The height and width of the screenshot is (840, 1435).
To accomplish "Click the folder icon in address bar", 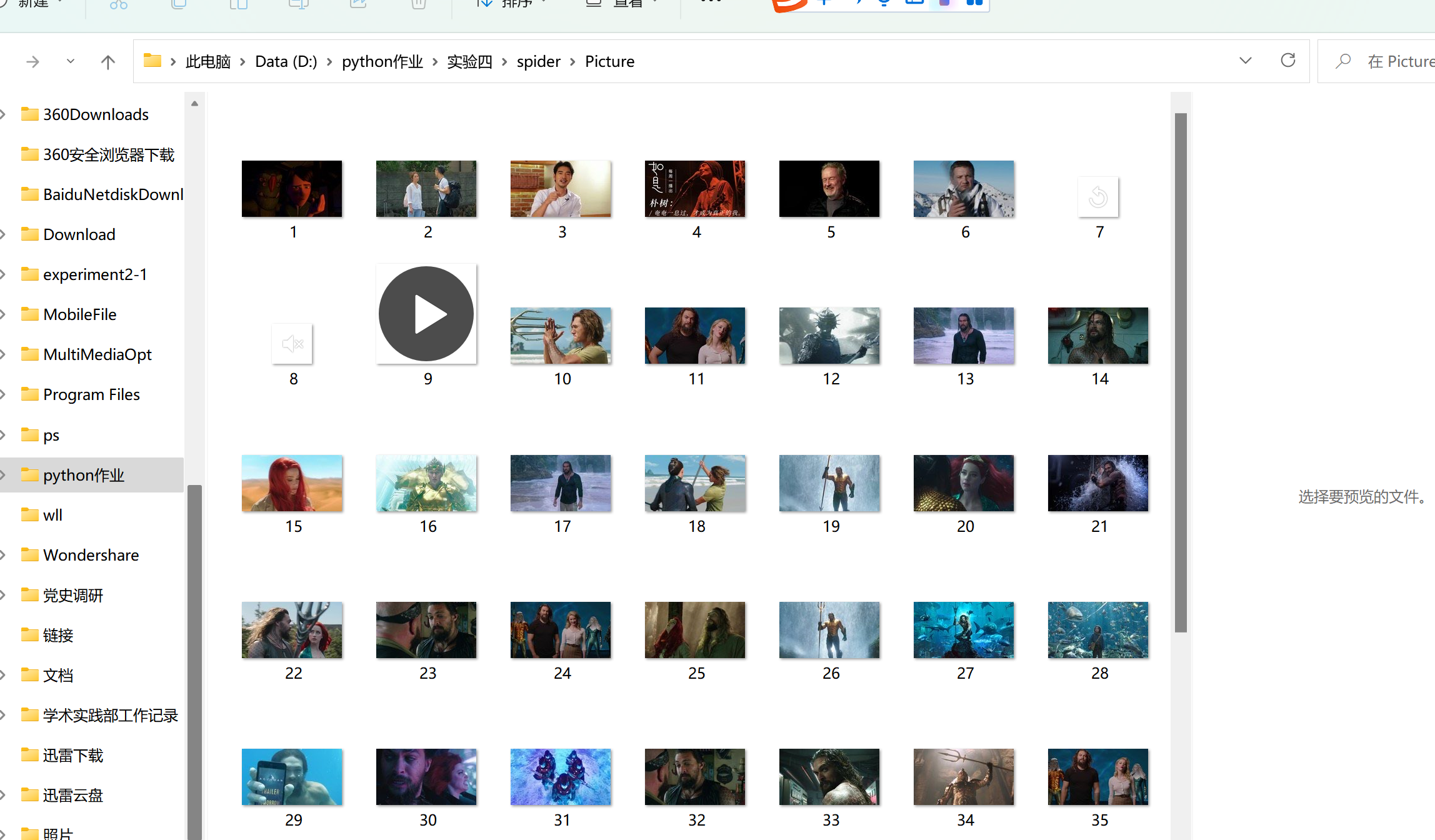I will (152, 61).
